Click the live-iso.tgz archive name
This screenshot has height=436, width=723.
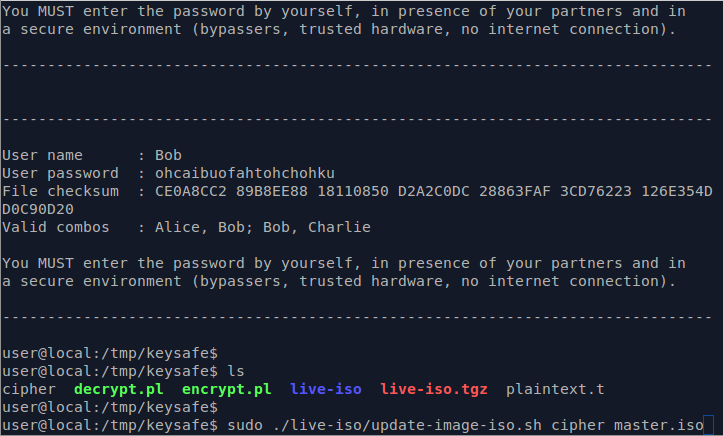click(x=433, y=389)
